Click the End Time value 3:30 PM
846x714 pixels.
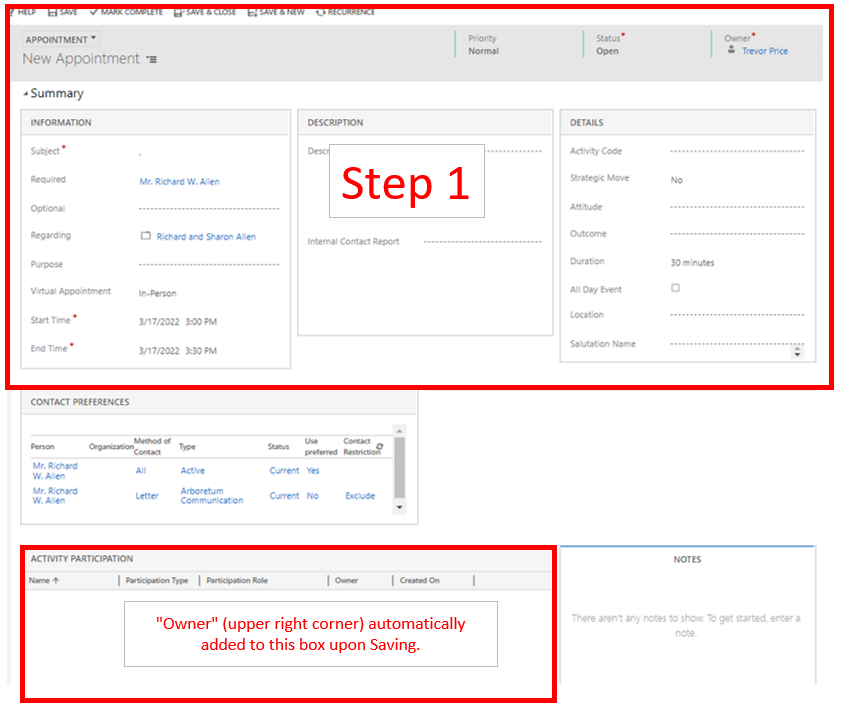click(x=201, y=351)
